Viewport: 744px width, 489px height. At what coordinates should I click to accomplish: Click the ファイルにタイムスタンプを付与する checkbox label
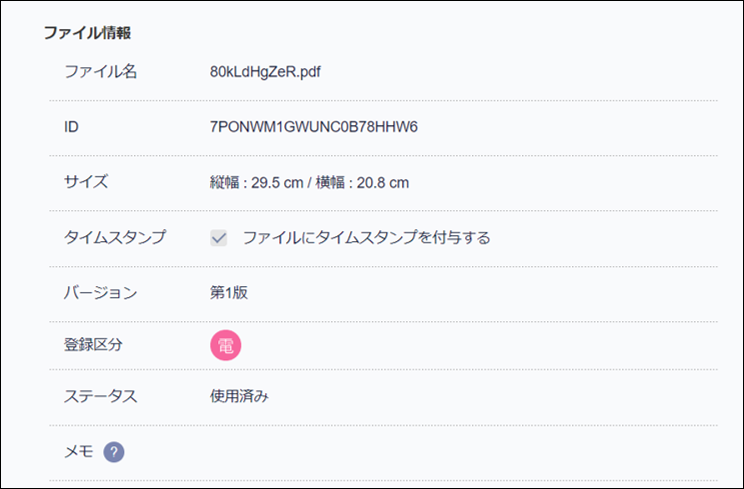[x=366, y=238]
